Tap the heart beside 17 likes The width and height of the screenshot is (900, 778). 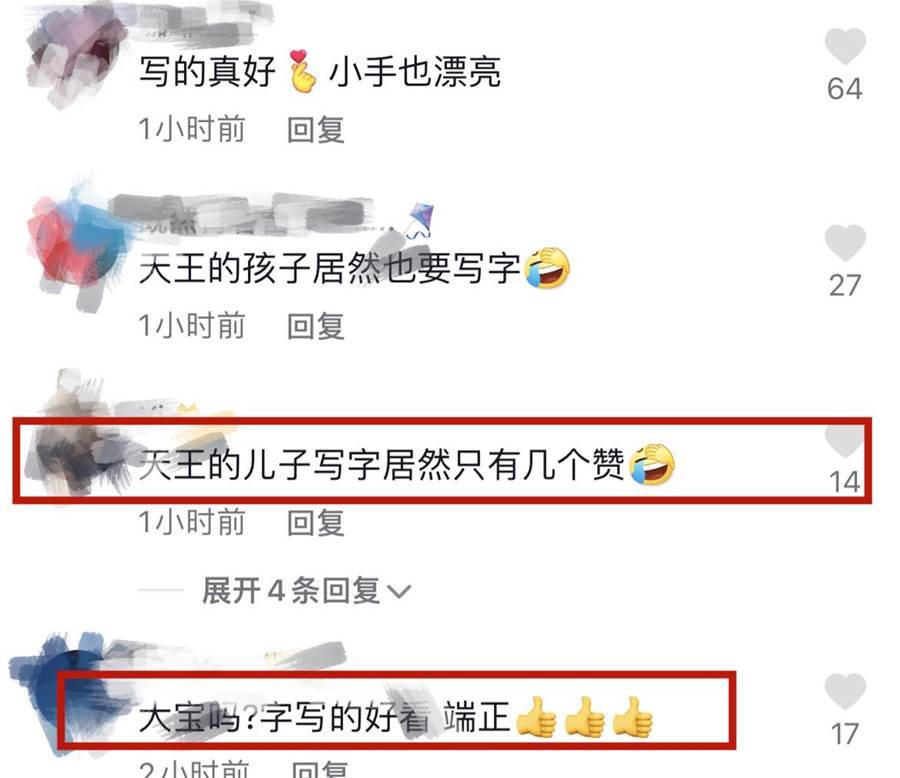click(845, 691)
